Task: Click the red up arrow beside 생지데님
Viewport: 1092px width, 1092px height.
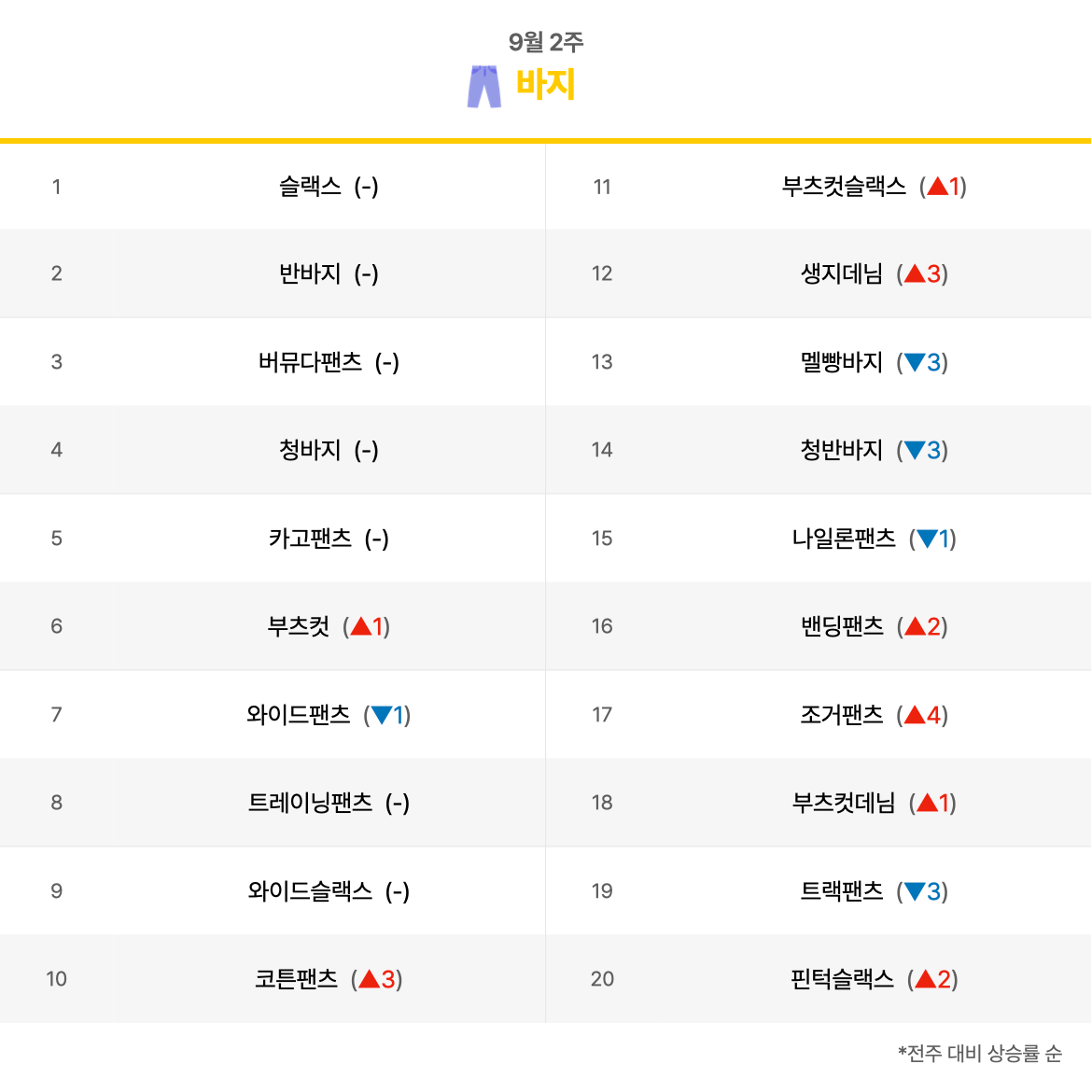Action: click(x=915, y=273)
